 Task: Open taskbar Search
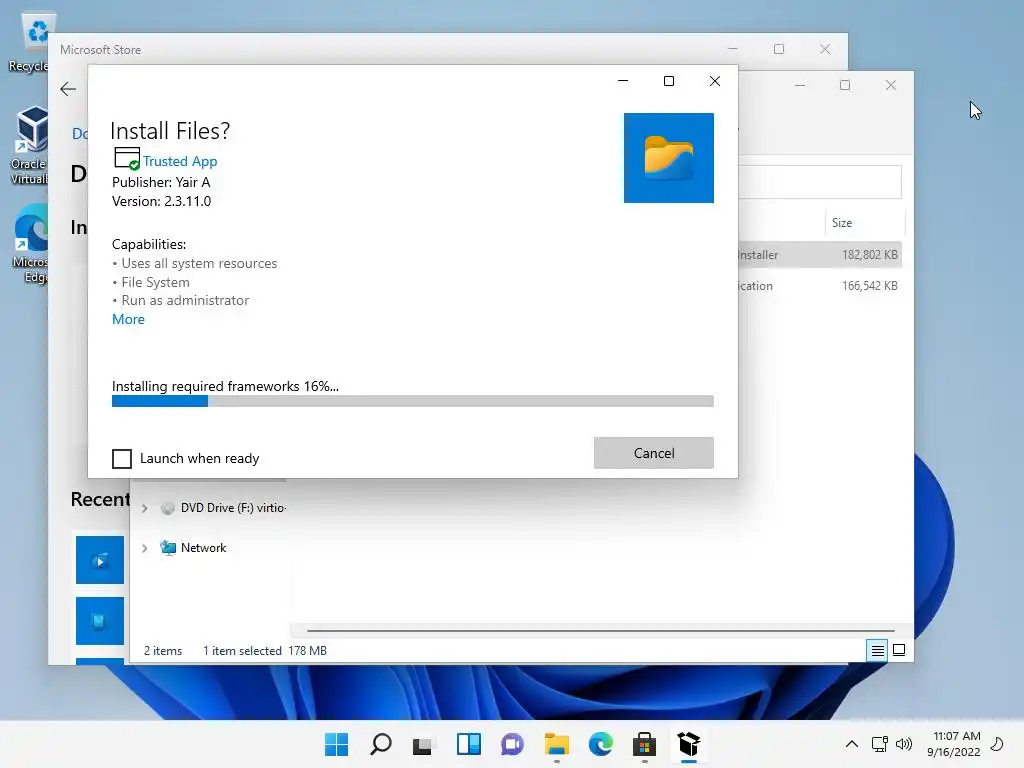[x=381, y=744]
